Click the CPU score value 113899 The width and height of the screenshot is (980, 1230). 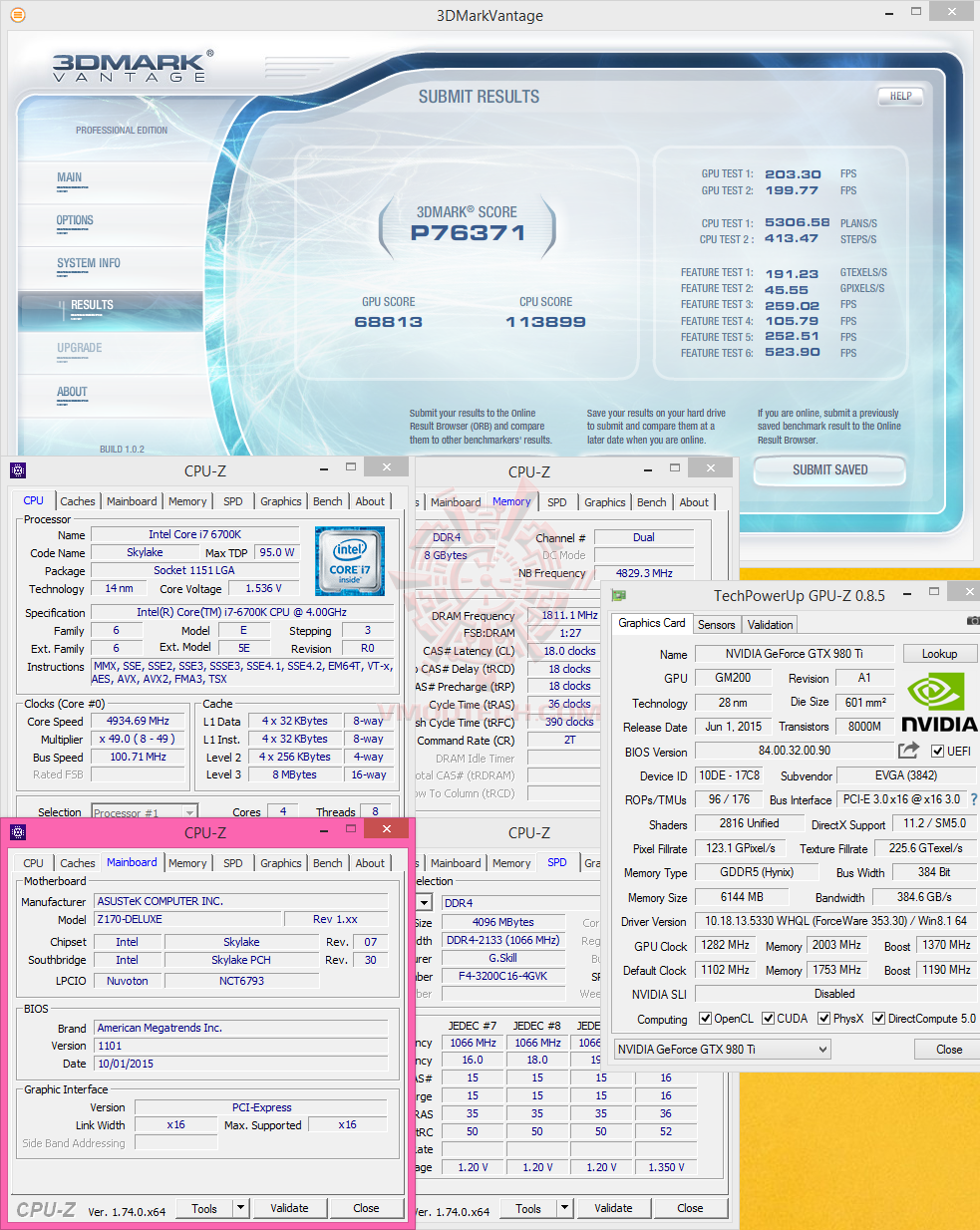coord(545,322)
